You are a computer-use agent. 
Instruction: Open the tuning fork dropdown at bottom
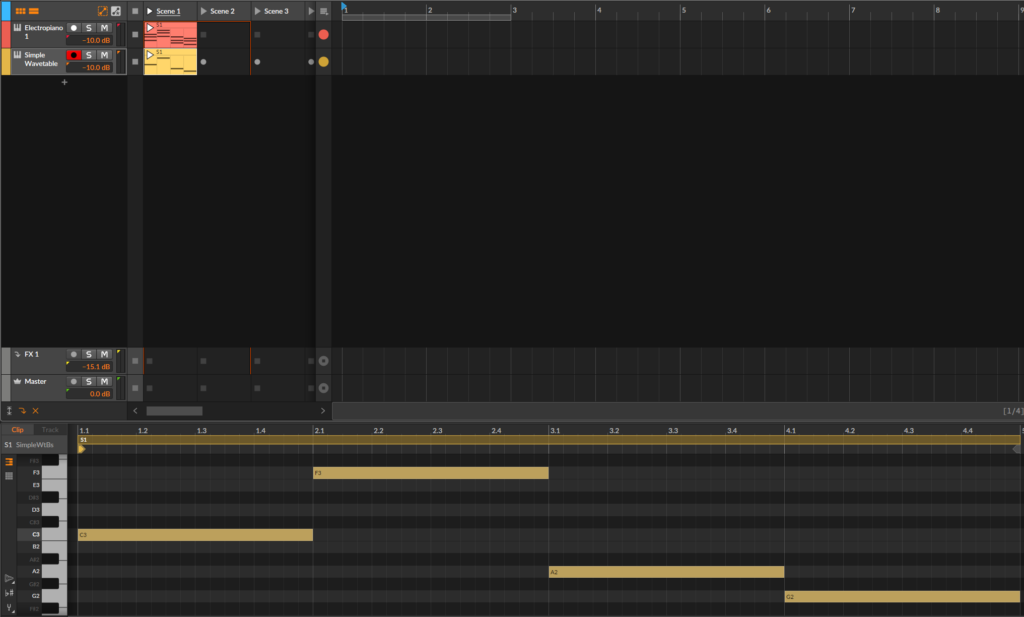(9, 608)
